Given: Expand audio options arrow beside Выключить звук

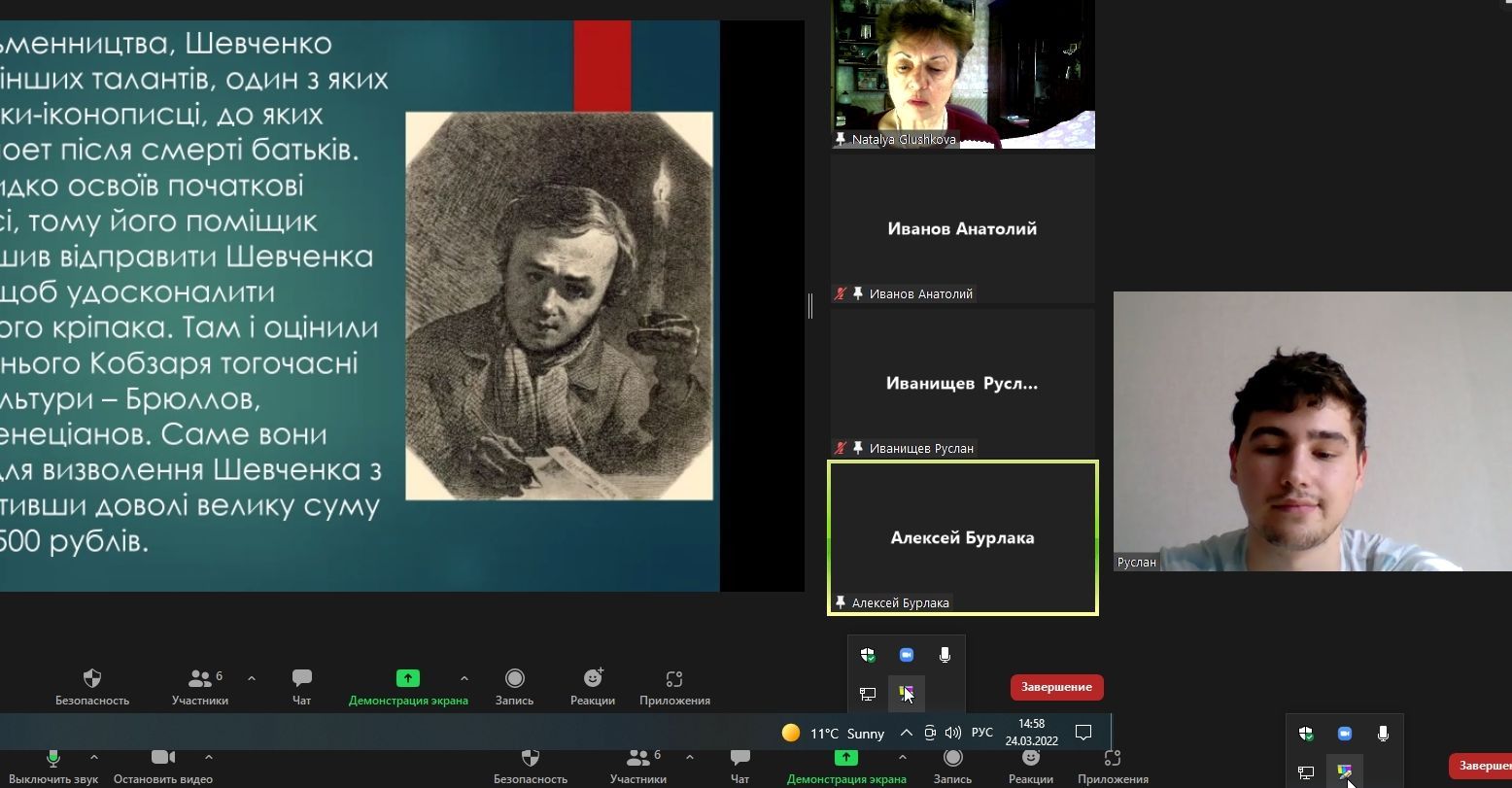Looking at the screenshot, I should click(94, 757).
